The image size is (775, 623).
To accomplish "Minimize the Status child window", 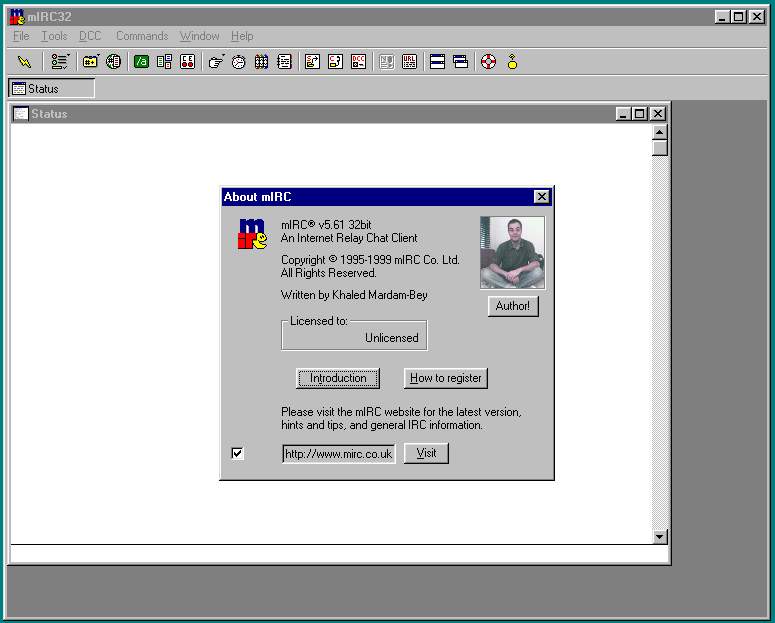I will click(x=624, y=114).
